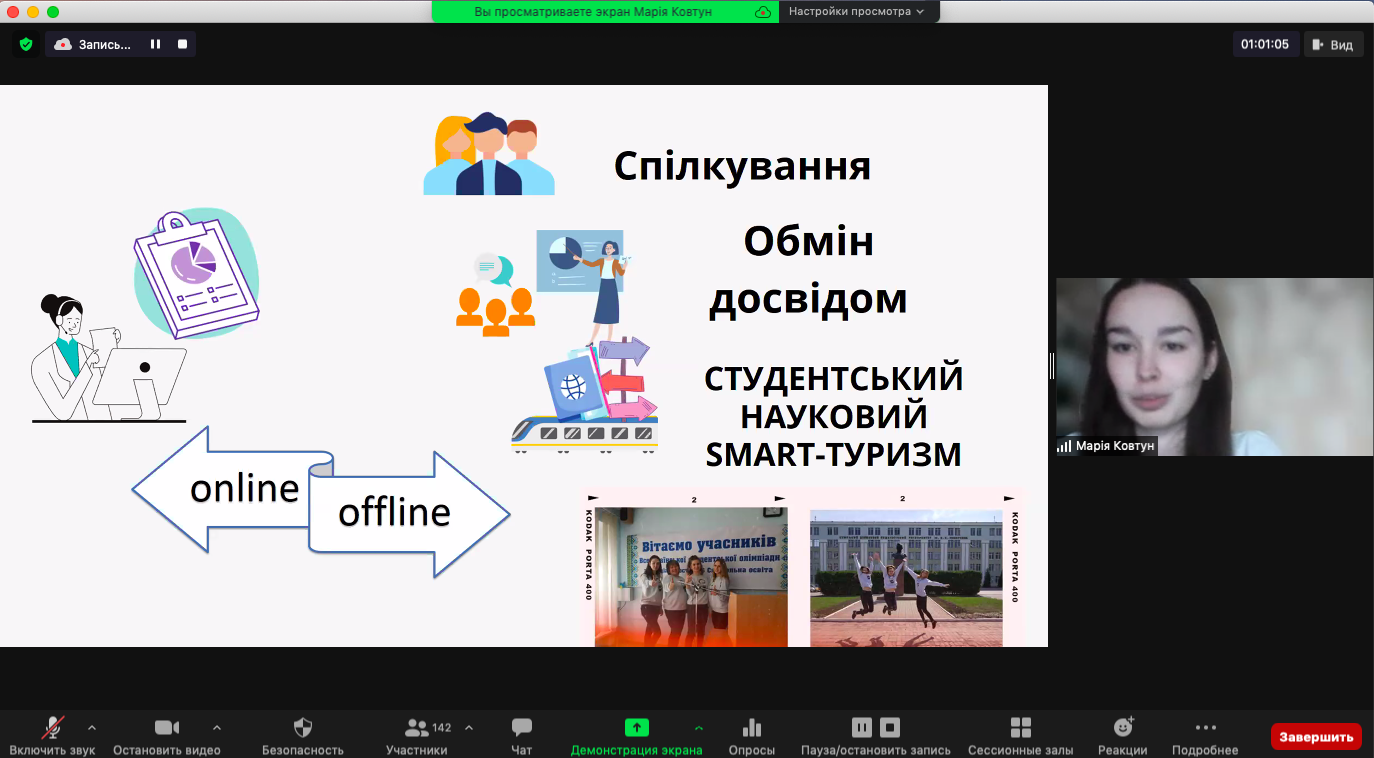Open the Participants (Участники) panel
The image size is (1374, 758).
[417, 728]
